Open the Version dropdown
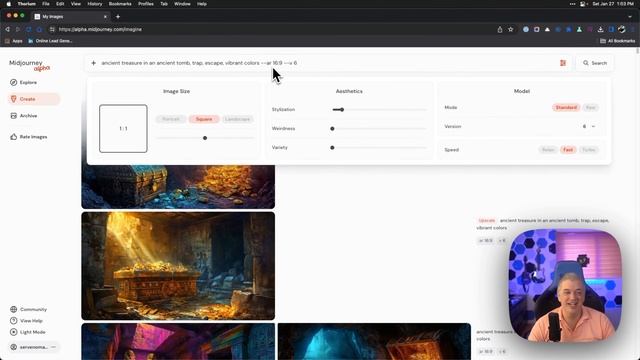The width and height of the screenshot is (640, 360). tap(589, 127)
